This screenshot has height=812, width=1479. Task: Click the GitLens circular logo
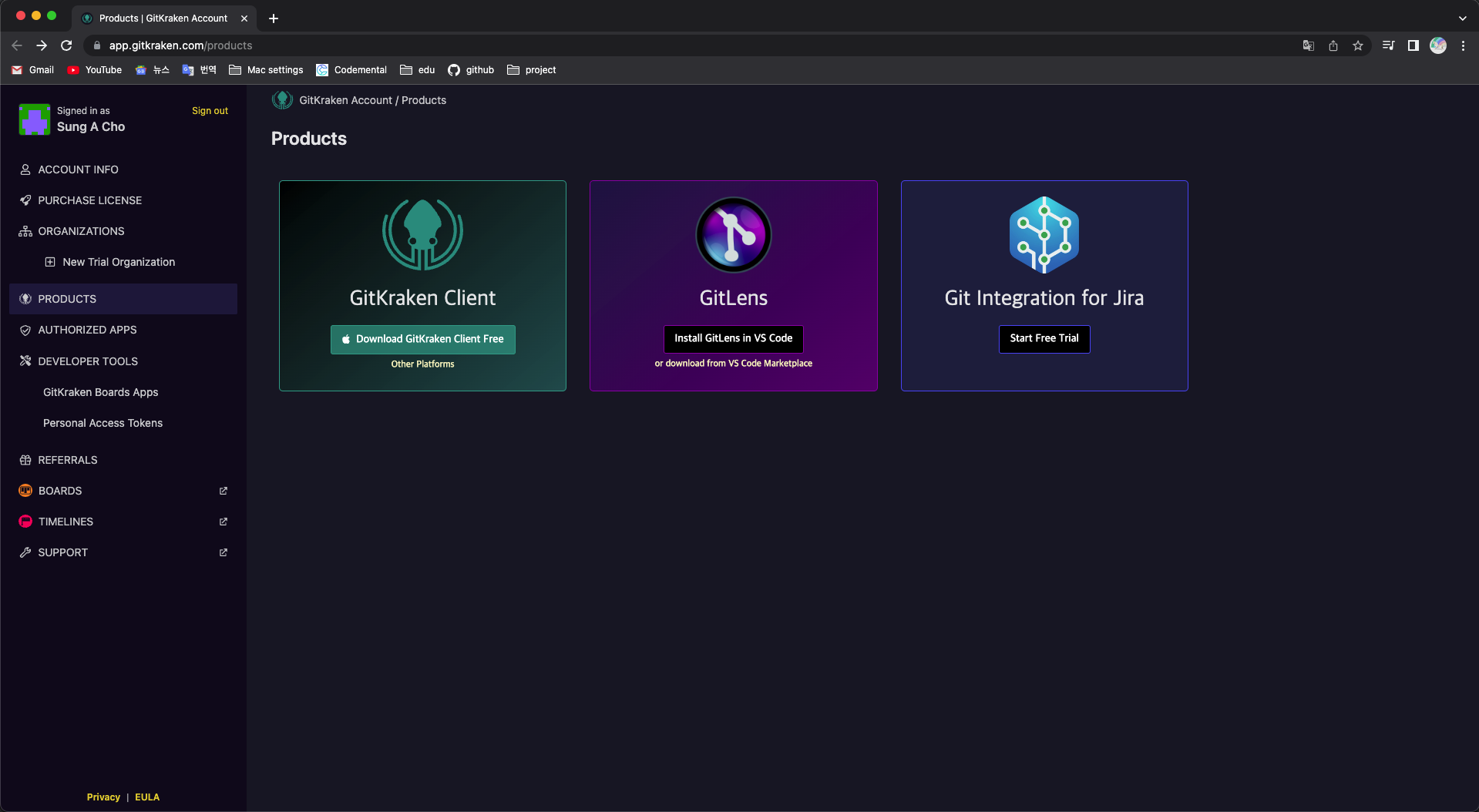[x=733, y=235]
